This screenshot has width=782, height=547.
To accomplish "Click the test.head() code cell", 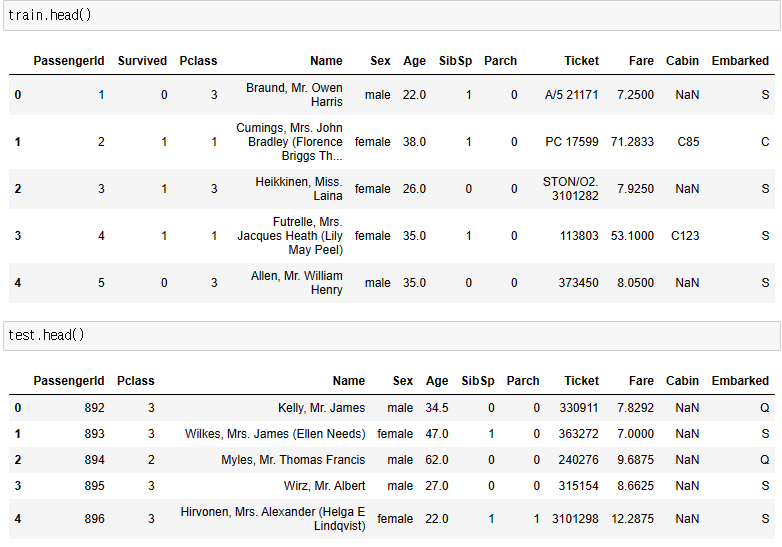I will coord(391,336).
